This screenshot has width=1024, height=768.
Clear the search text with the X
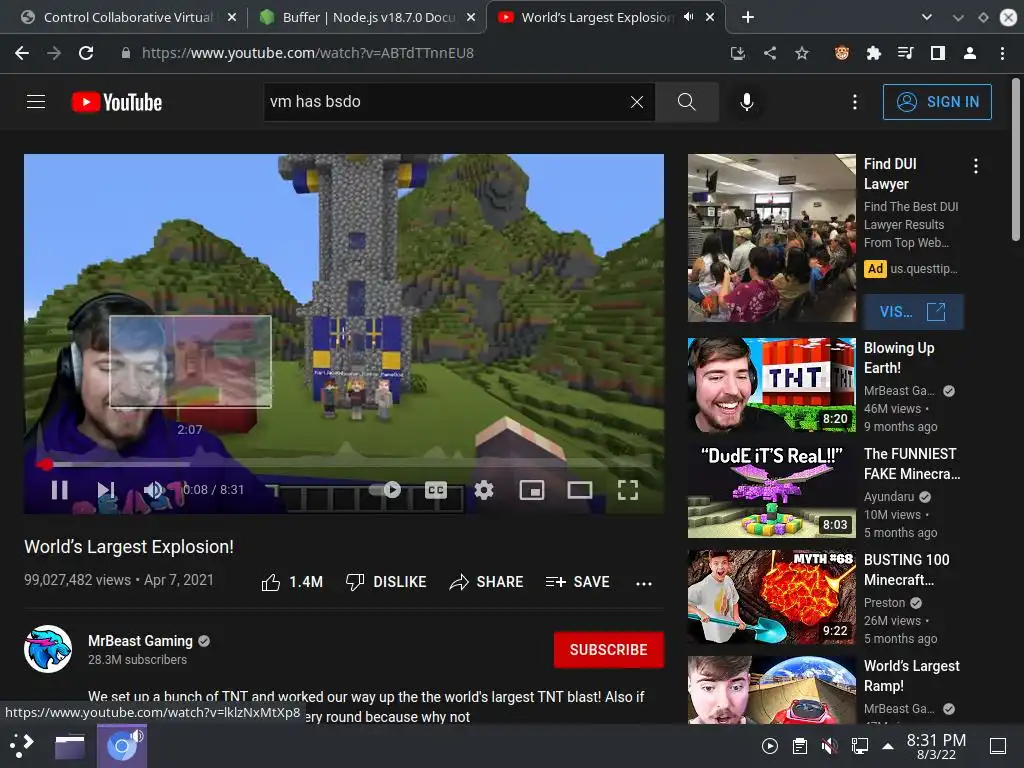pyautogui.click(x=637, y=102)
